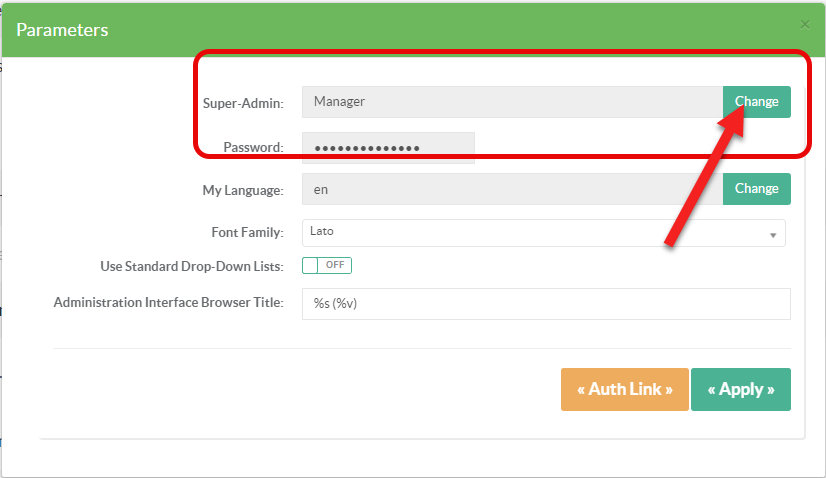Image resolution: width=826 pixels, height=478 pixels.
Task: Close the Parameters dialog
Action: click(x=805, y=24)
